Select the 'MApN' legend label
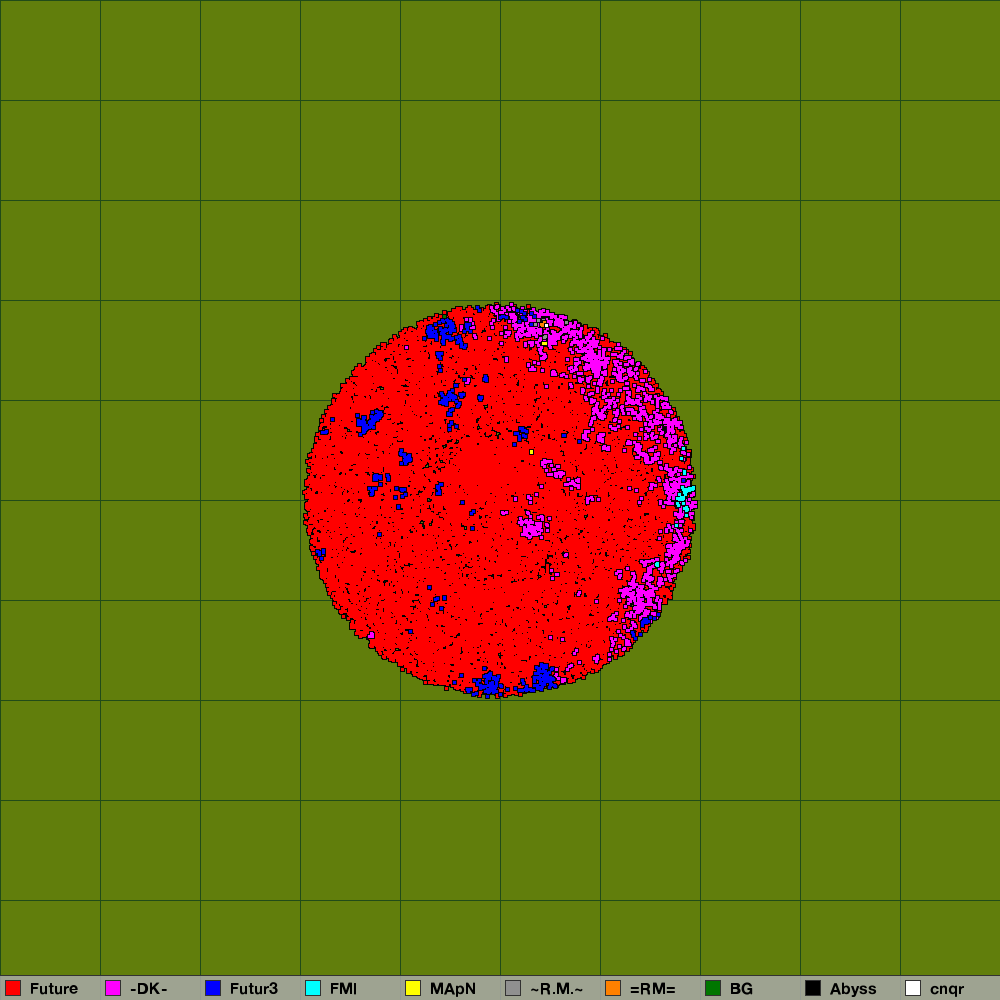Image resolution: width=1000 pixels, height=1000 pixels. coord(453,989)
